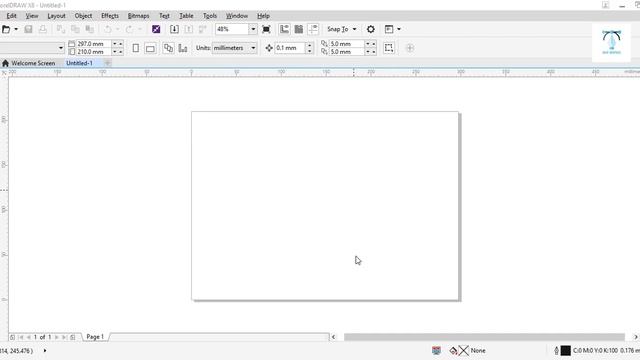Click the Redo arrow icon
The image size is (640, 360).
129,29
